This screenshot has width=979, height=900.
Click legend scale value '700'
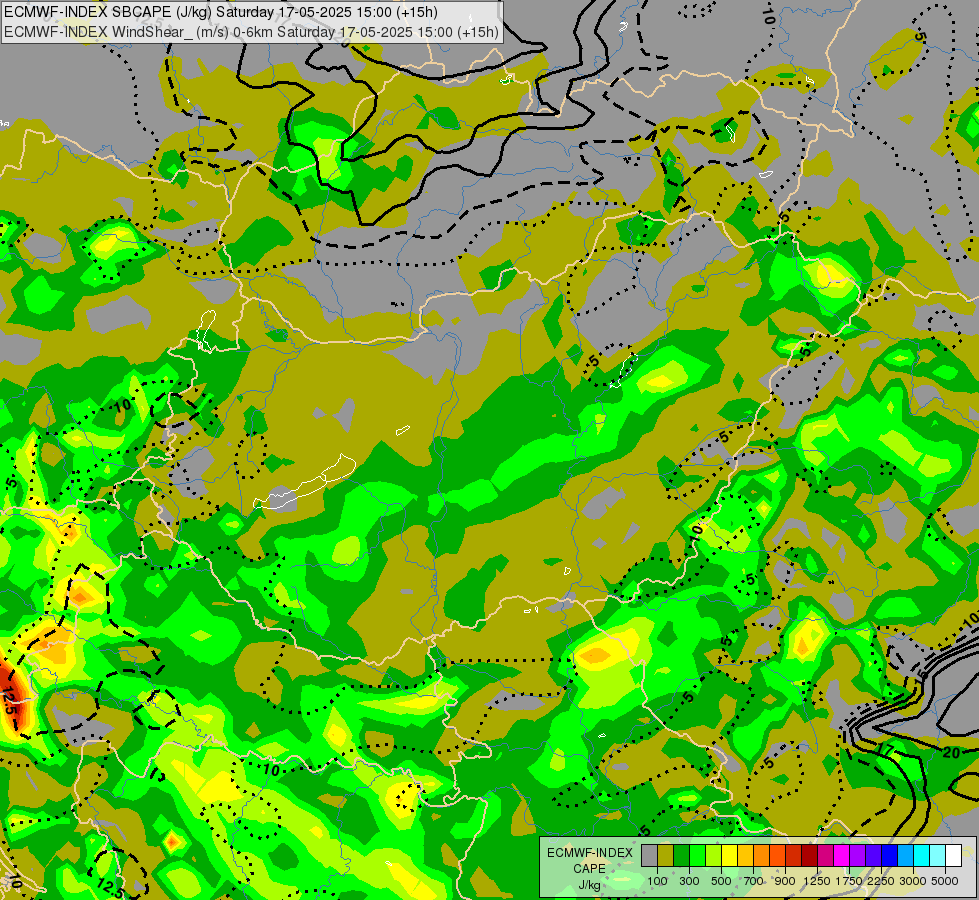754,881
